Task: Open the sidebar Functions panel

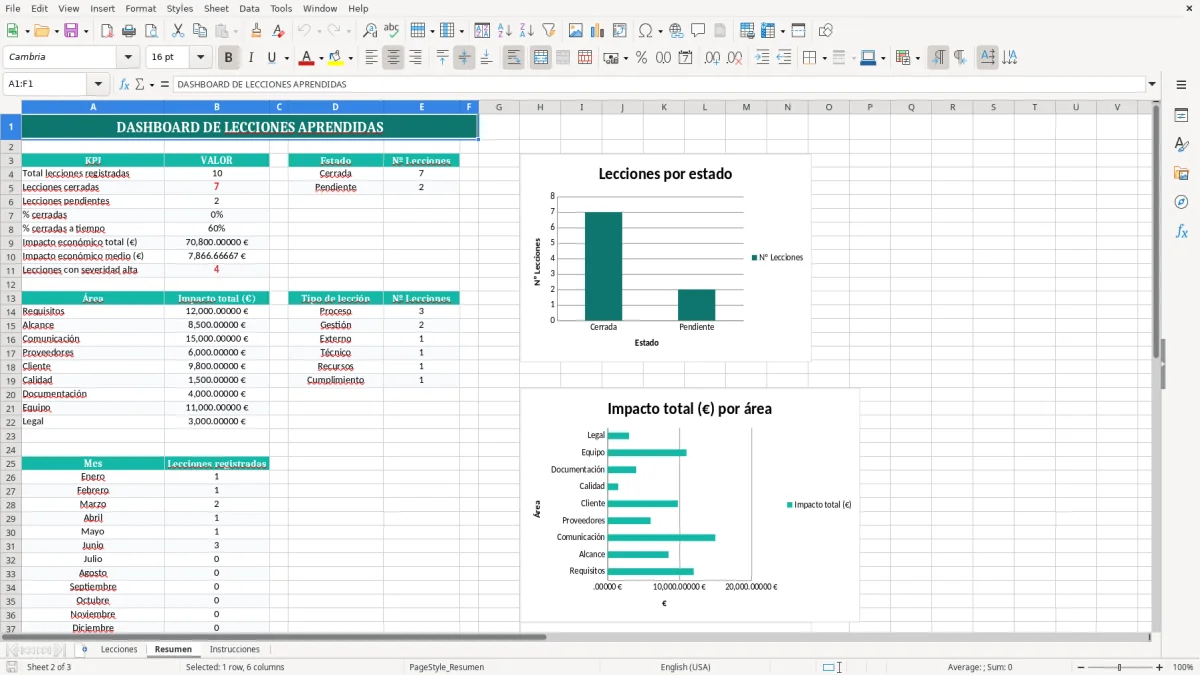Action: click(x=1181, y=231)
